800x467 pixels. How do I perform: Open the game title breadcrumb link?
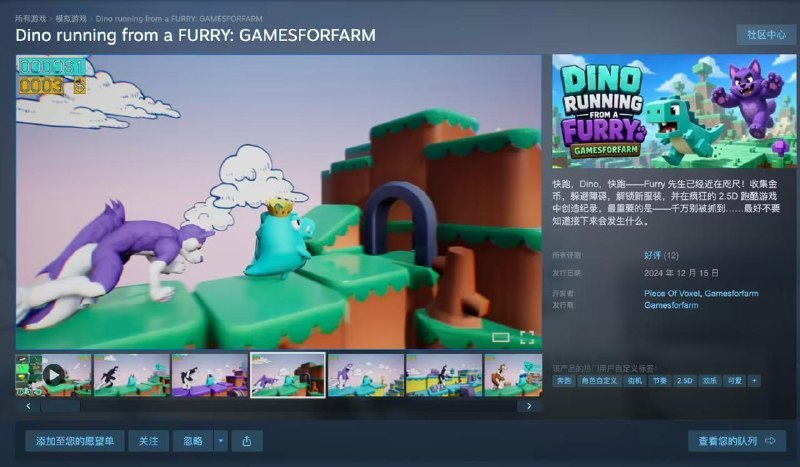179,18
